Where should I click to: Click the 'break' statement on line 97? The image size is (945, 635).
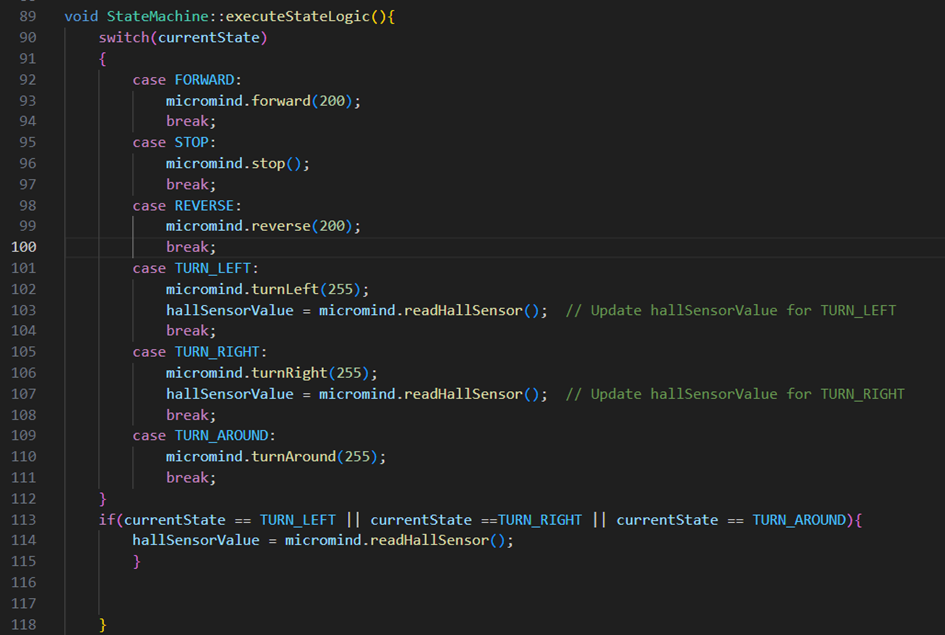[x=187, y=184]
